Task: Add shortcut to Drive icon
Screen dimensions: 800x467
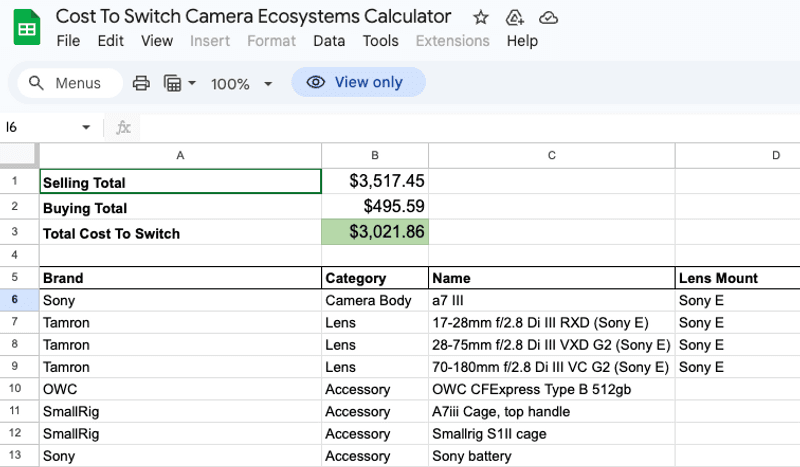Action: click(x=514, y=18)
